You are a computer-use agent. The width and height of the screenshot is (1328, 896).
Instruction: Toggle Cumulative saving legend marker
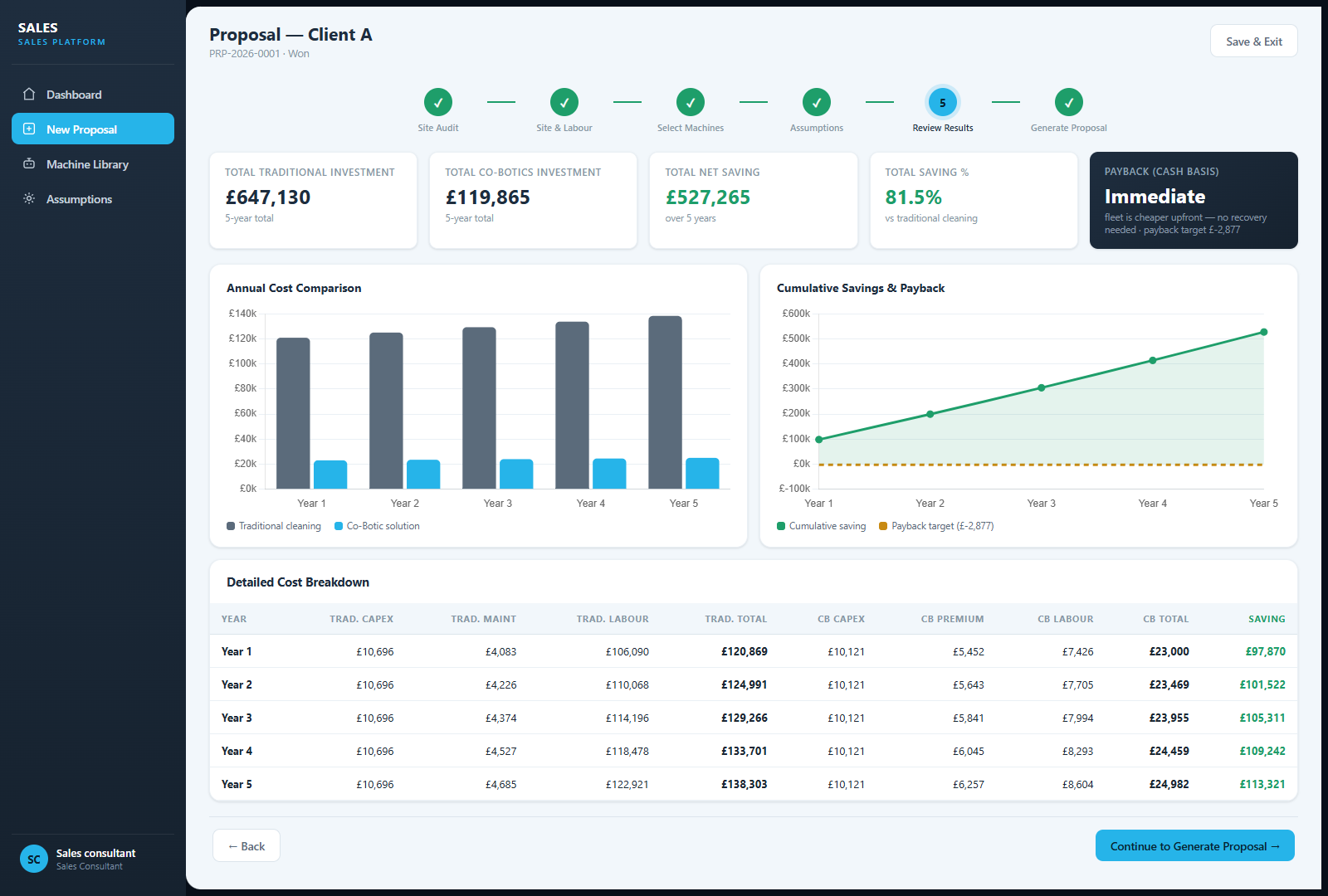[x=781, y=526]
